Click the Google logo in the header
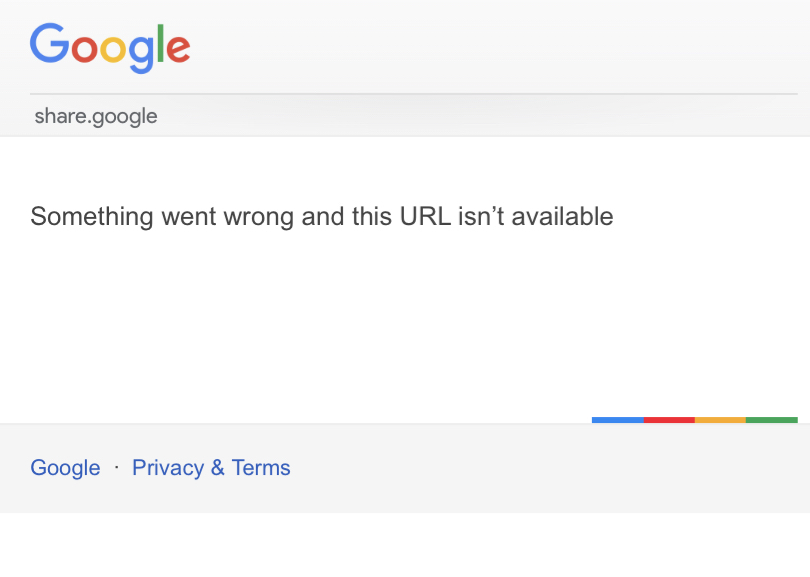 [x=110, y=47]
